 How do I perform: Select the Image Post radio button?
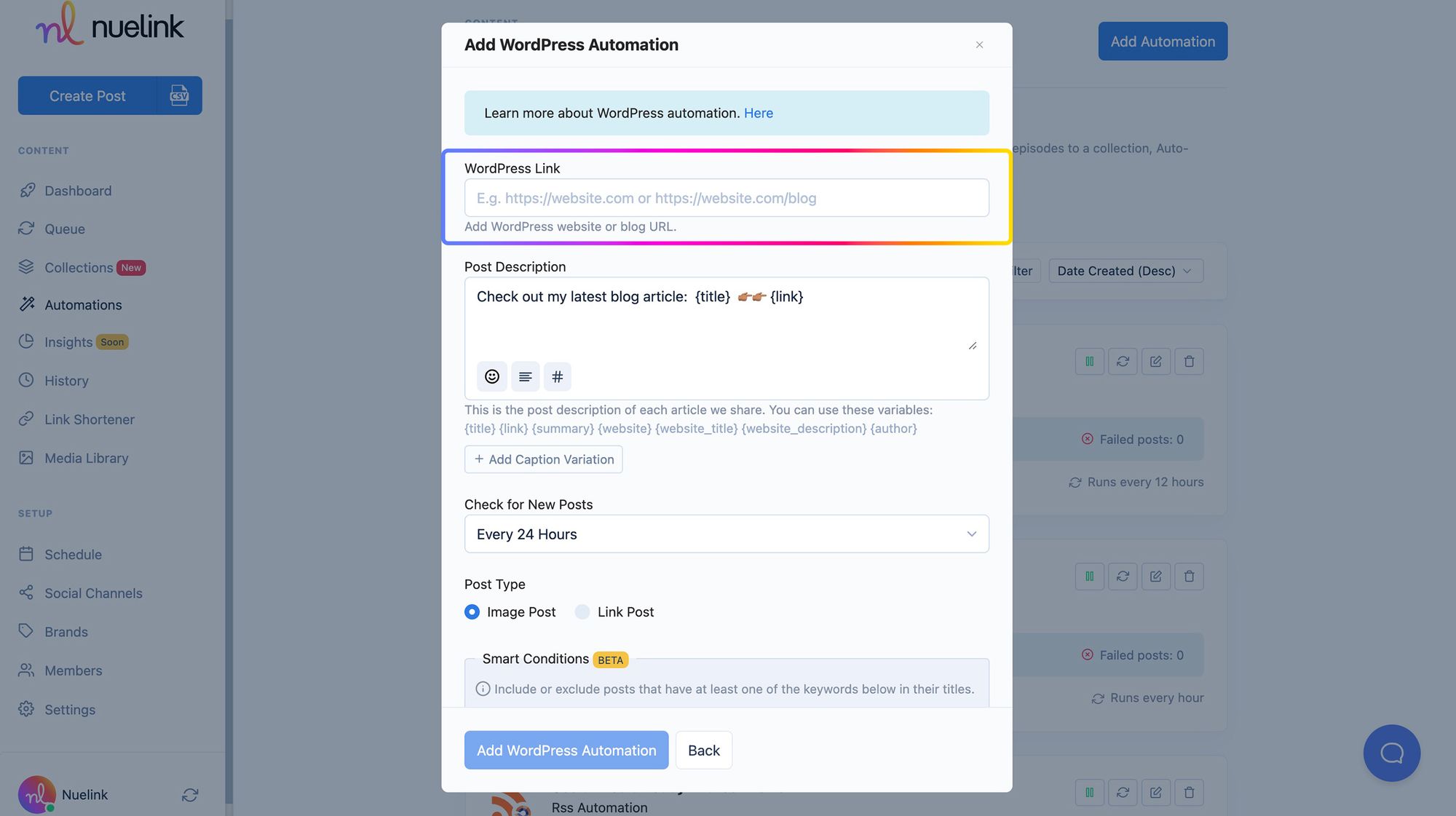[x=472, y=612]
